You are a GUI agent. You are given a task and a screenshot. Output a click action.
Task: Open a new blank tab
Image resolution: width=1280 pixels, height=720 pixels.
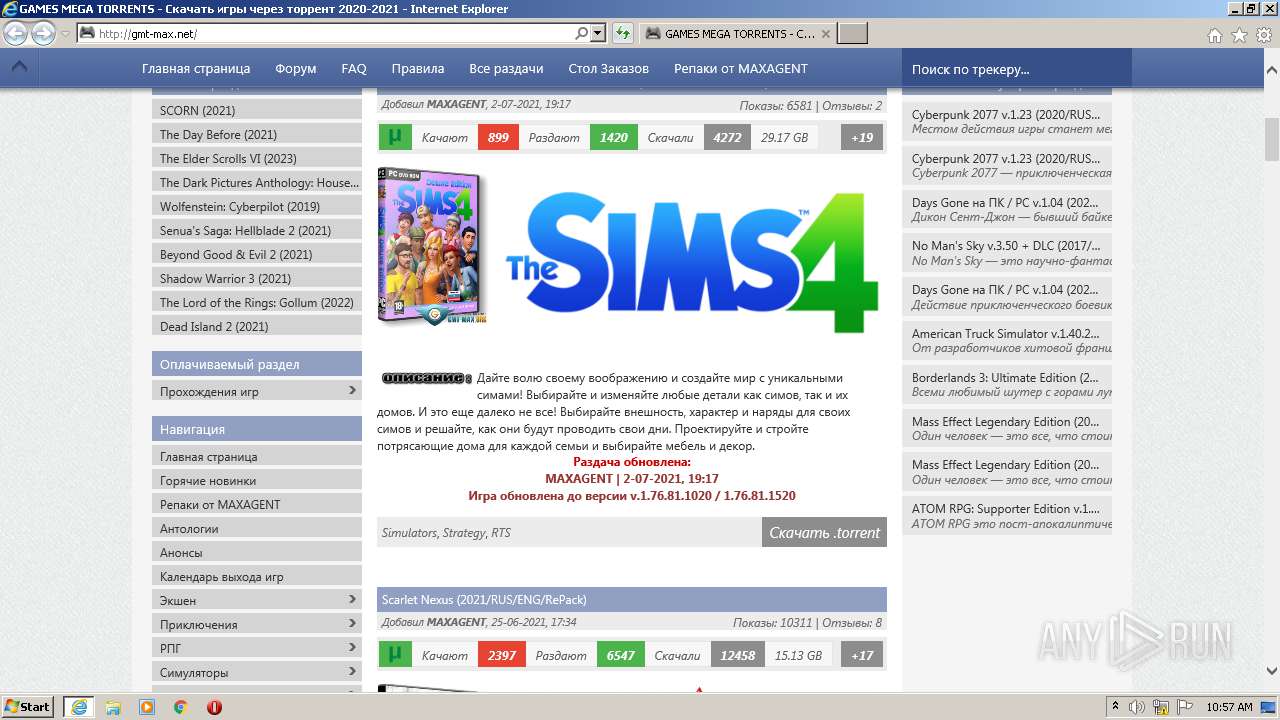click(852, 33)
